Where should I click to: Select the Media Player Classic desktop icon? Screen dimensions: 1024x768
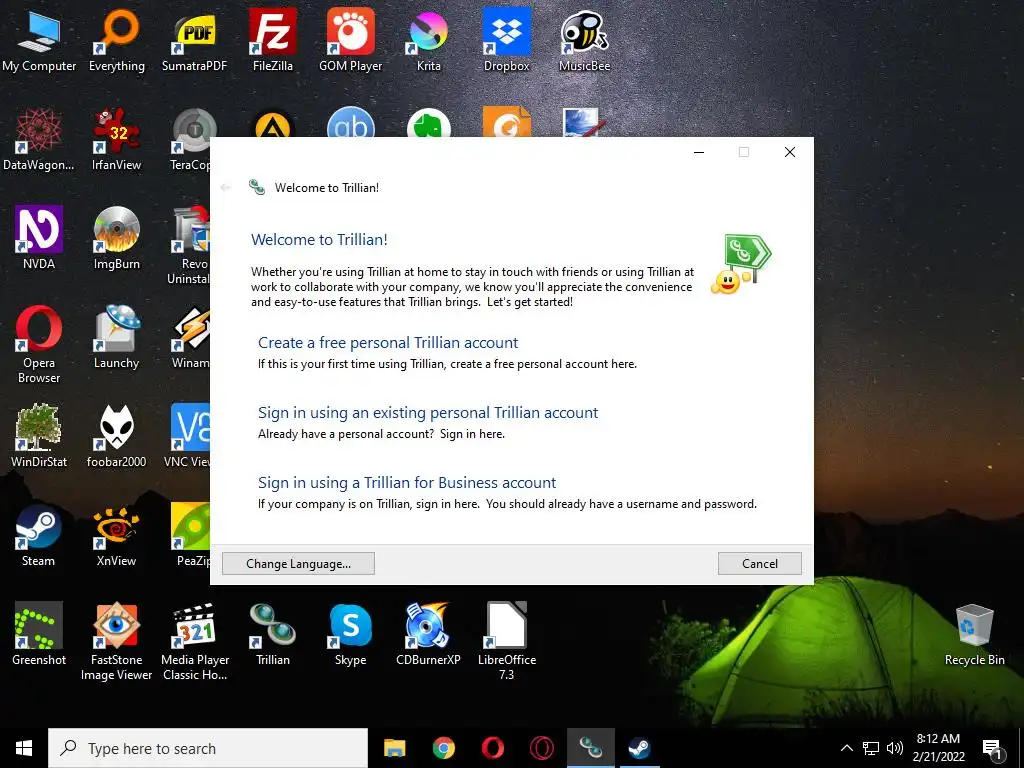(195, 641)
